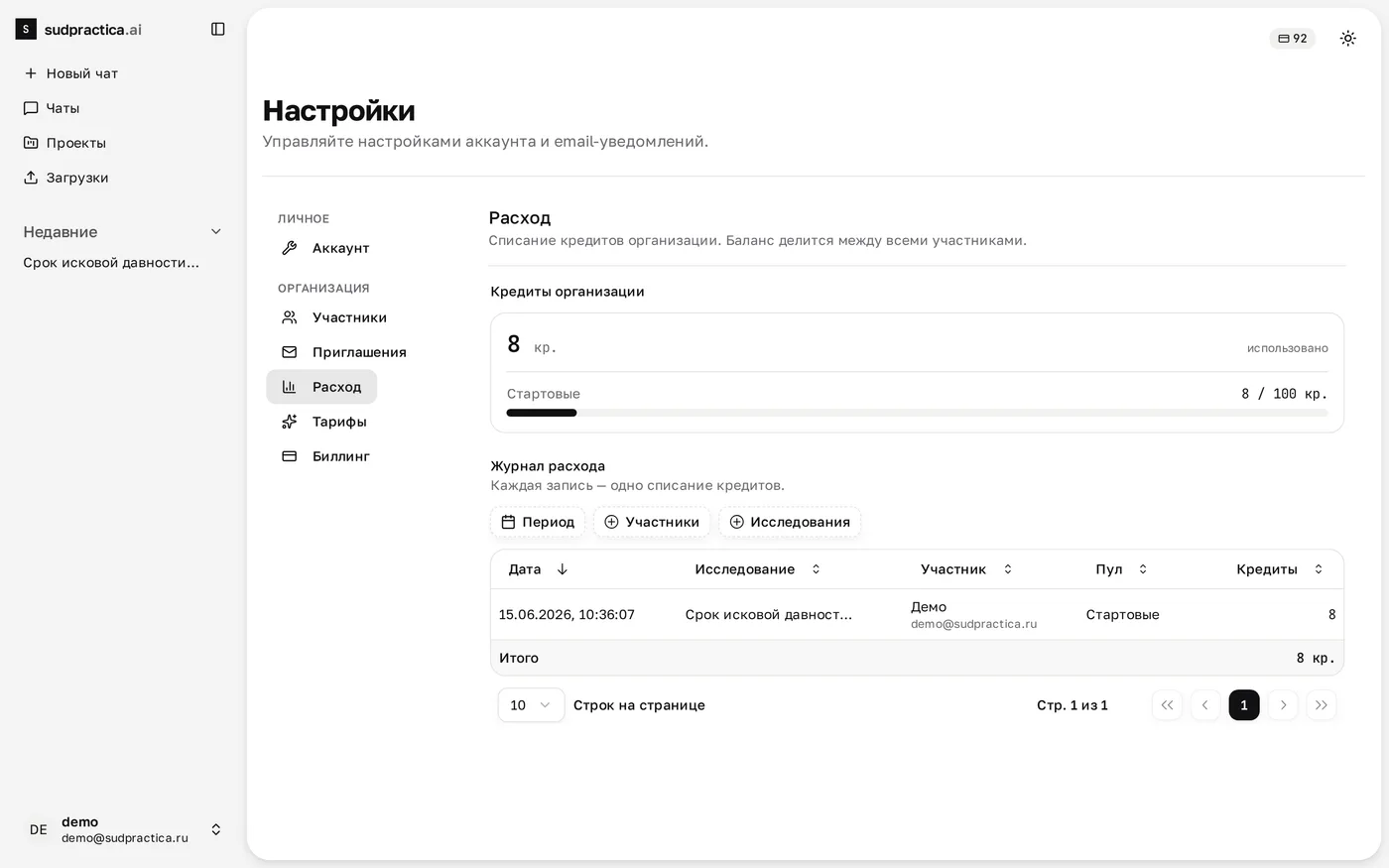The image size is (1389, 868).
Task: Open the demo user account menu
Action: pyautogui.click(x=123, y=829)
